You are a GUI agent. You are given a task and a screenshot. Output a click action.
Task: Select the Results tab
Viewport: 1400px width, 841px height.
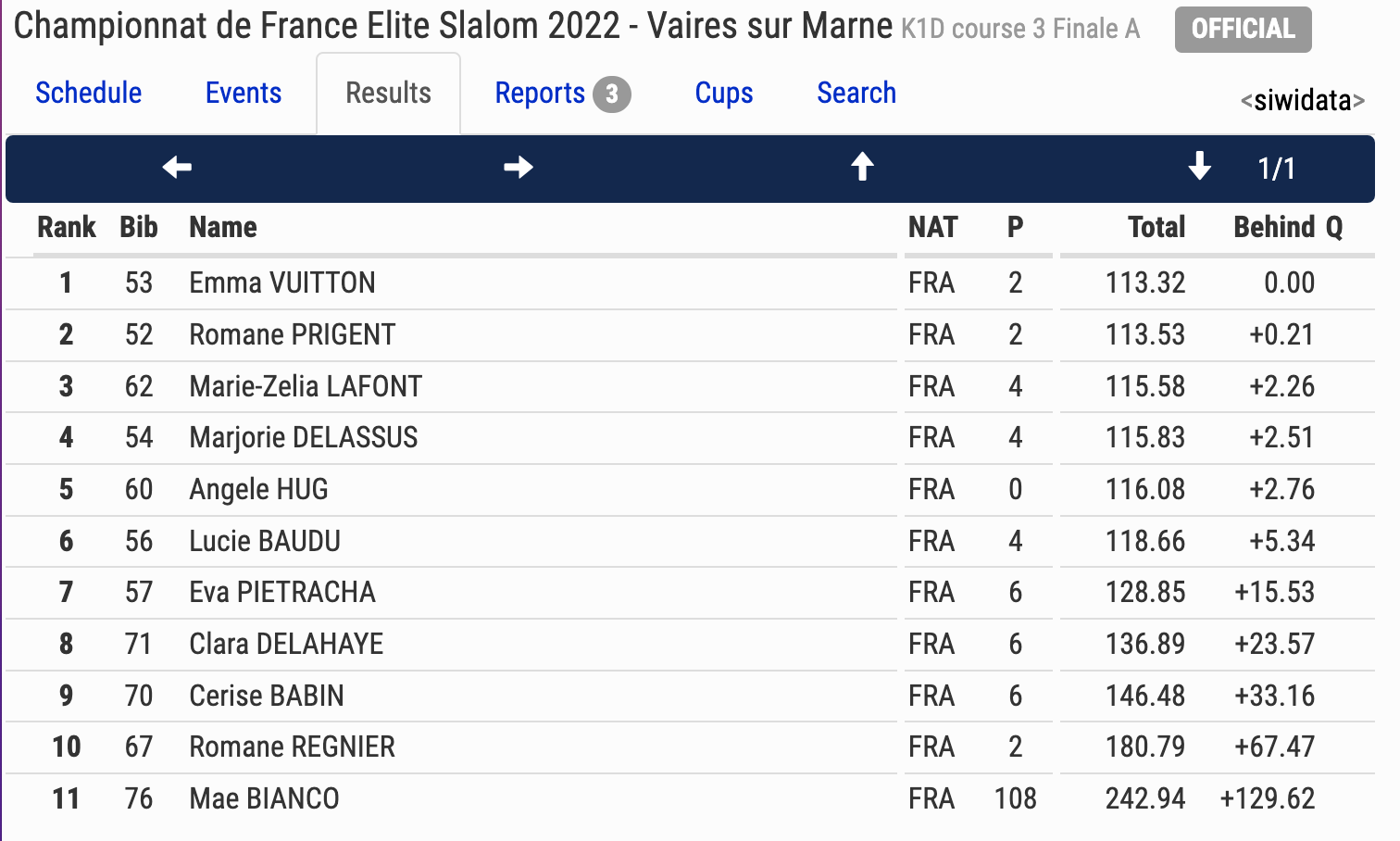click(x=388, y=94)
